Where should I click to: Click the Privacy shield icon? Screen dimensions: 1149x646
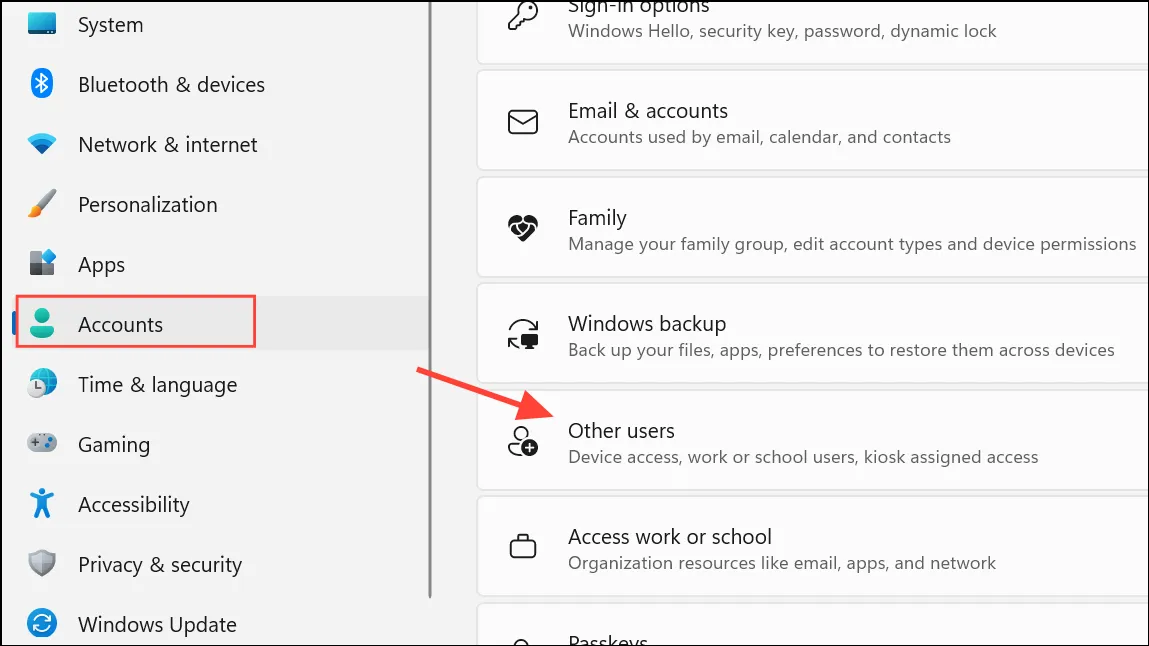[x=42, y=563]
